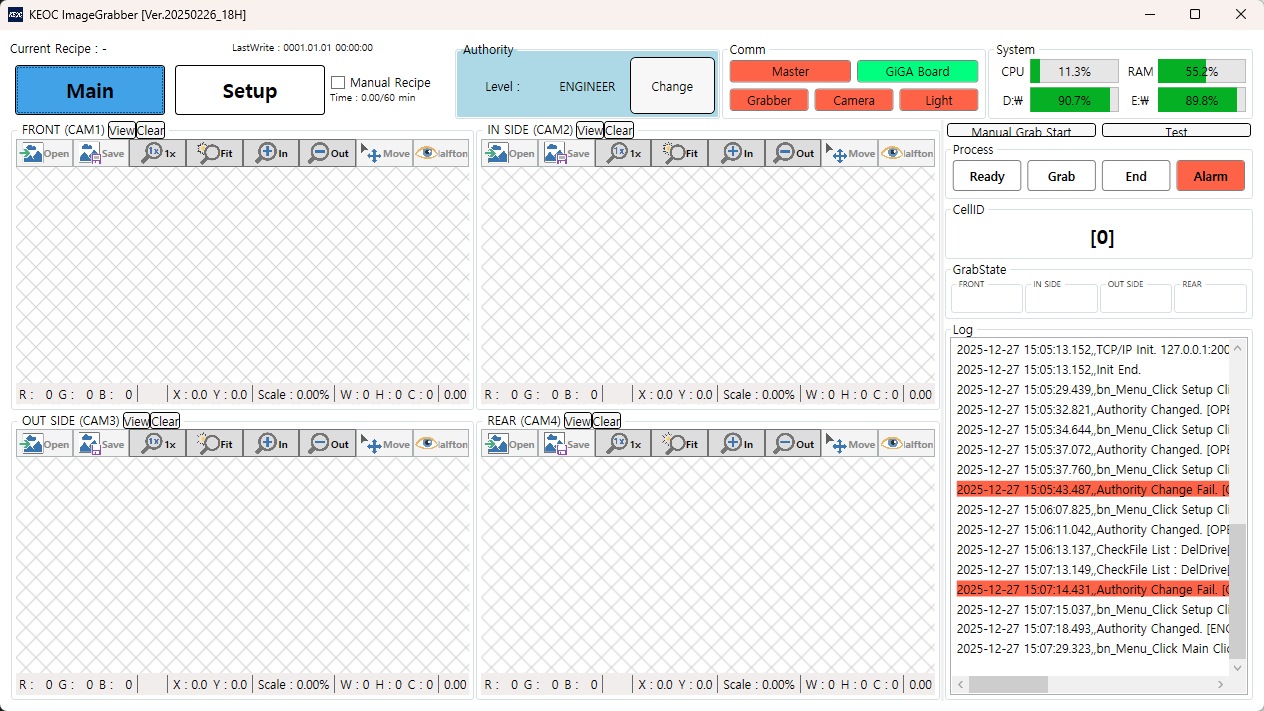Toggle halftone view in FRONT CAM1 toolbar
This screenshot has width=1264, height=711.
[x=441, y=153]
